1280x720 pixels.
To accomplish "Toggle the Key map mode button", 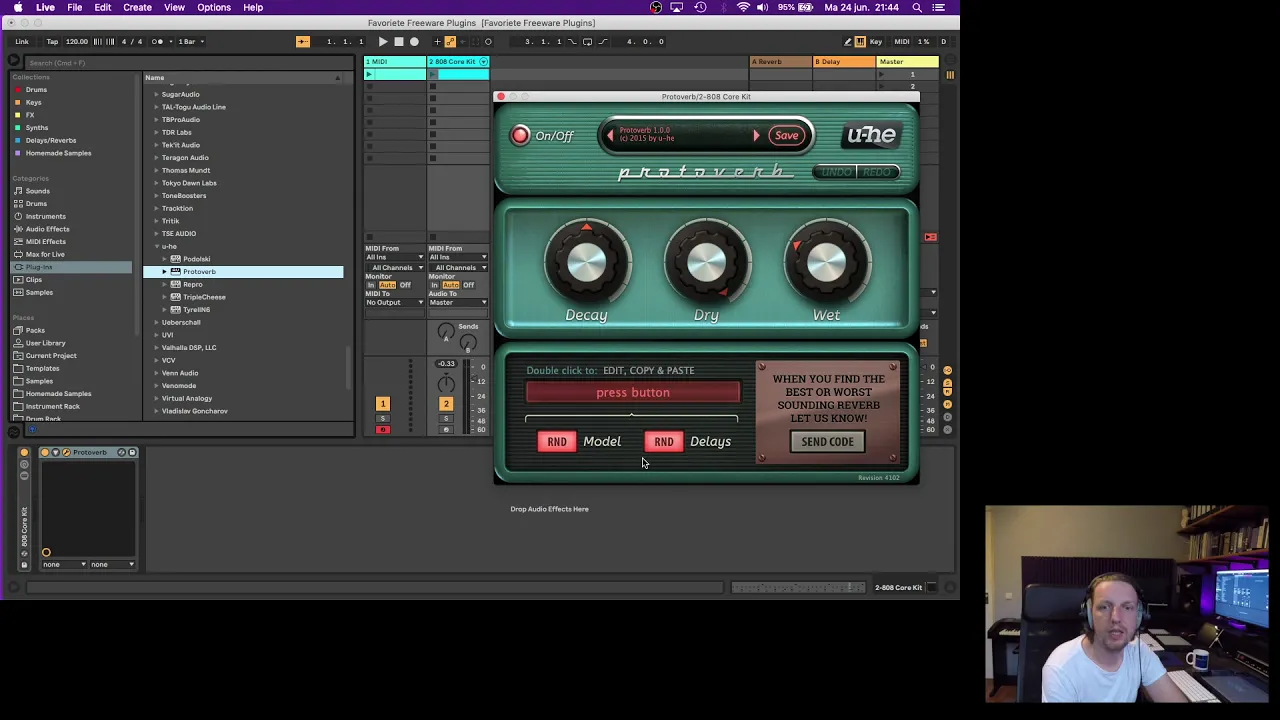I will tap(876, 41).
